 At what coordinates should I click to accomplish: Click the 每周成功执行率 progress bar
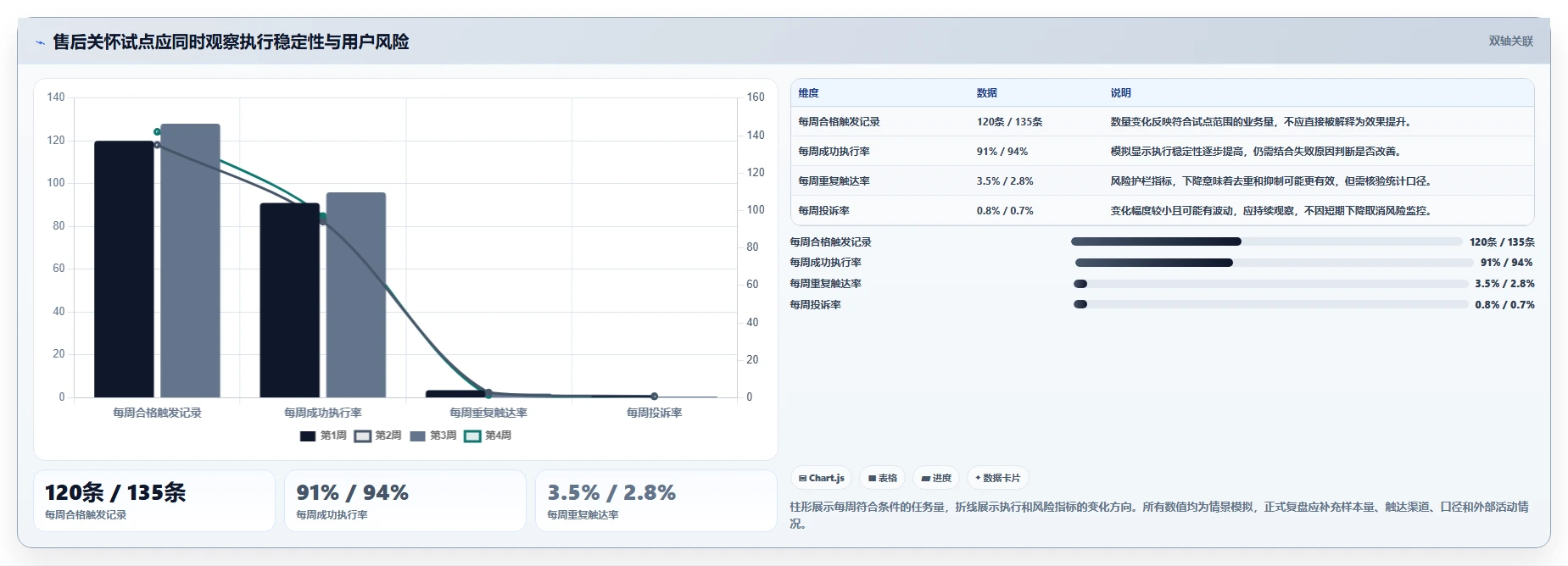pyautogui.click(x=1274, y=263)
